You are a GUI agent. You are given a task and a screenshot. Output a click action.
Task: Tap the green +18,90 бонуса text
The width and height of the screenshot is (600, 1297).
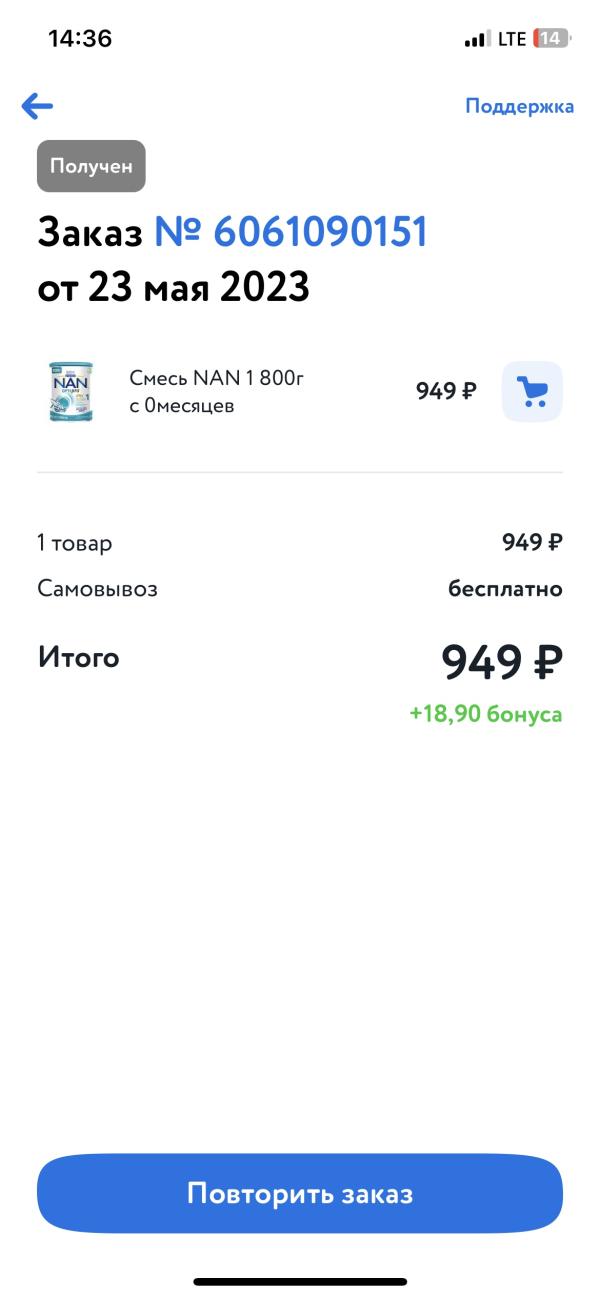click(486, 714)
